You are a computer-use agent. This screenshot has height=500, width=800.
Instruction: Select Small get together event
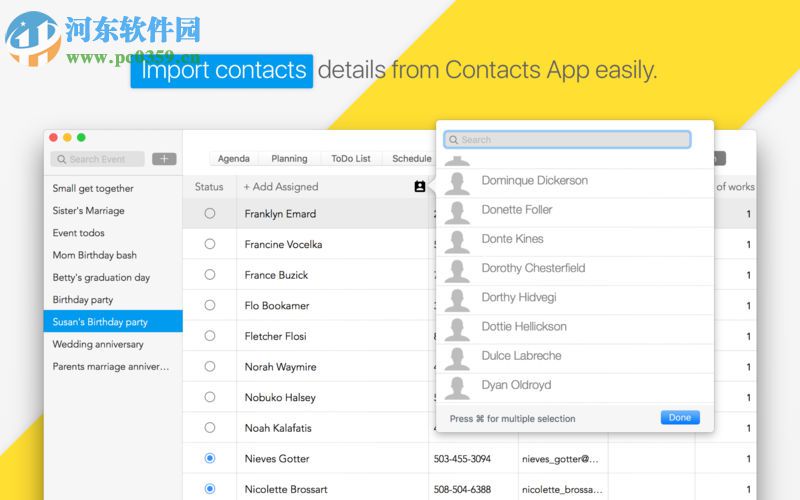(x=113, y=188)
